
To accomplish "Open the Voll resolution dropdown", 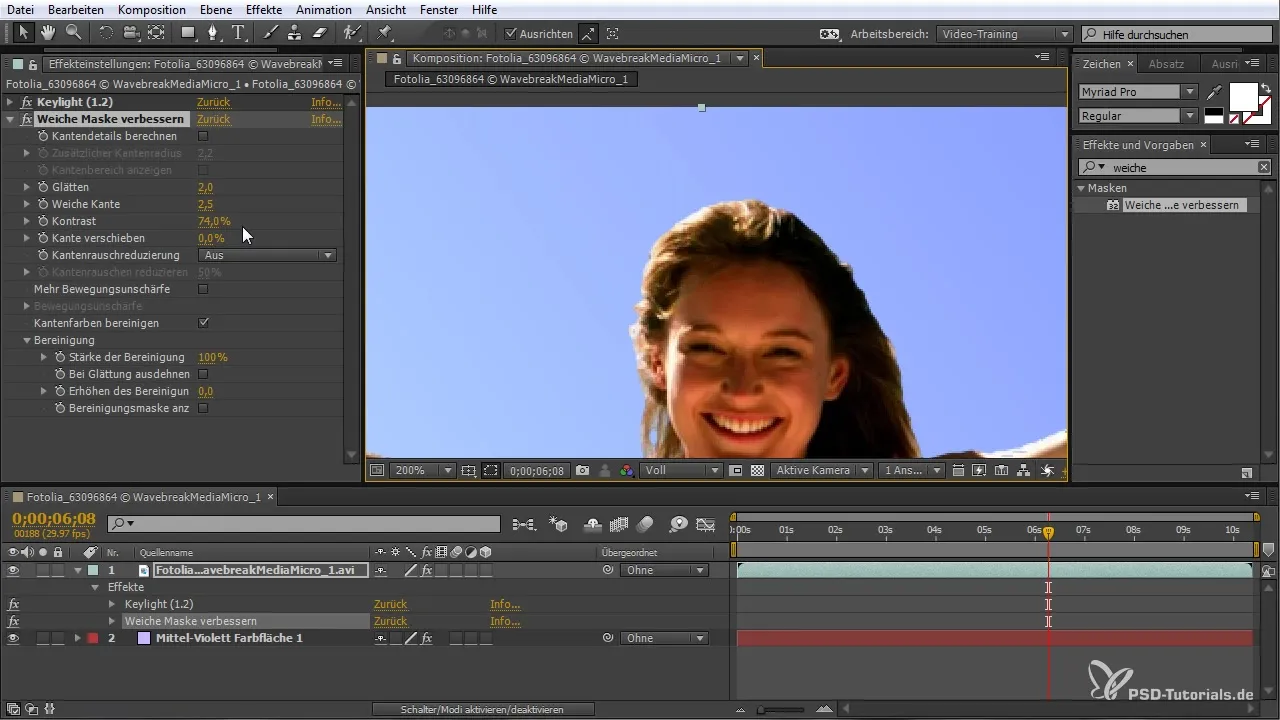I will 682,470.
